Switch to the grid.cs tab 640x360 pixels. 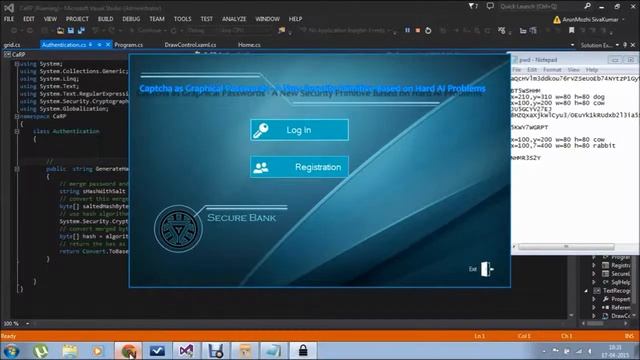(x=12, y=45)
